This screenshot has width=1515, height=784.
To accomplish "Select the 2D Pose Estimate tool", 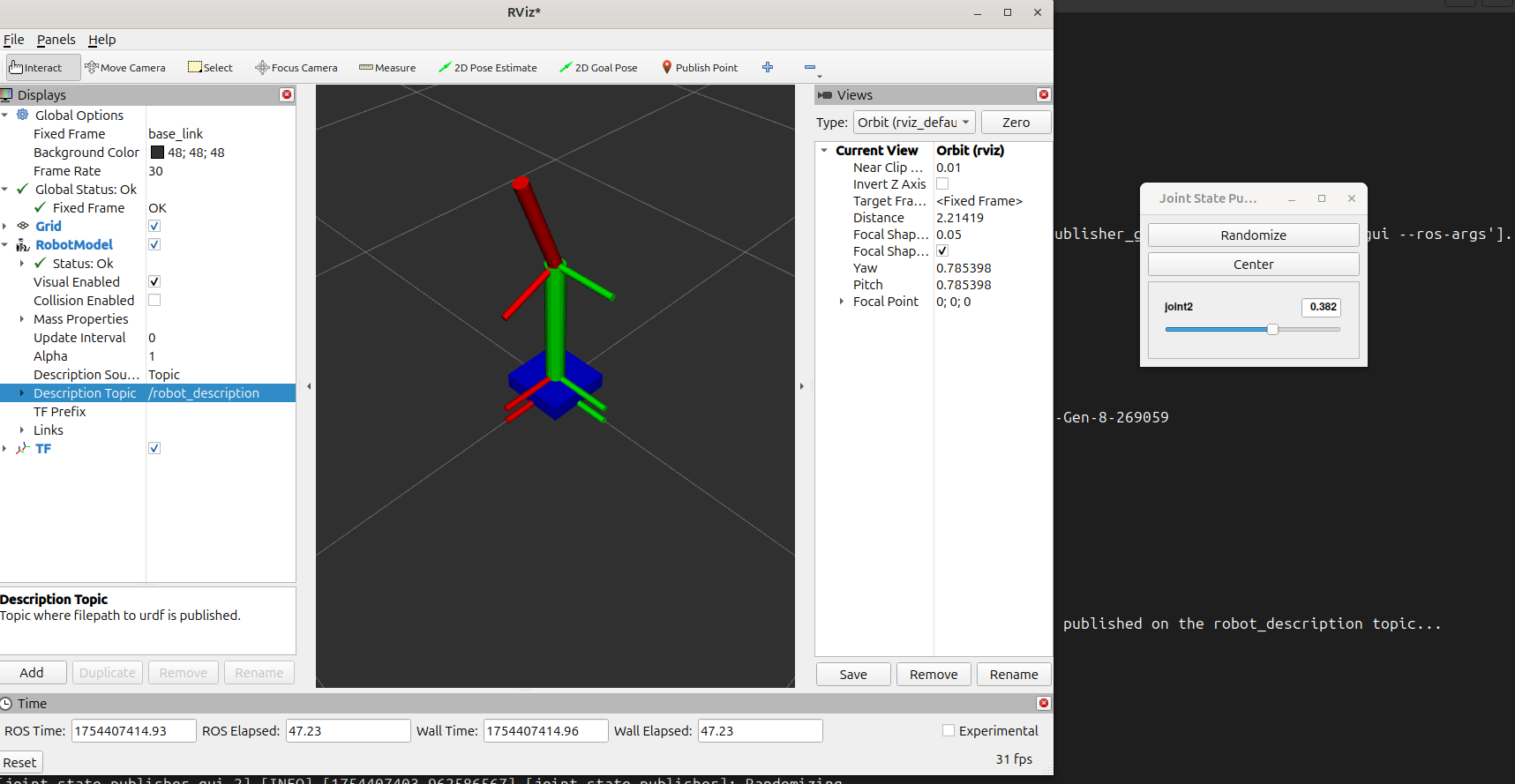I will click(488, 68).
